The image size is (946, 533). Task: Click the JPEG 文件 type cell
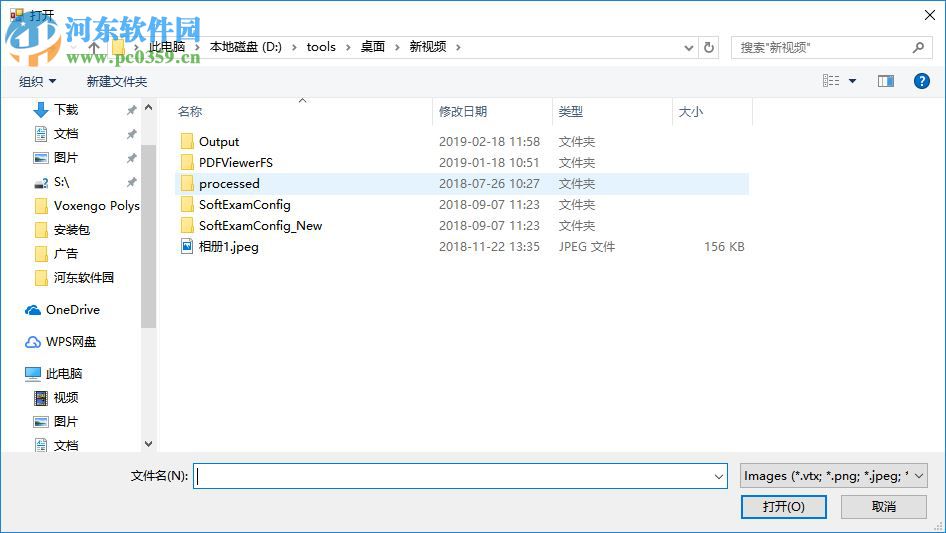(x=586, y=247)
